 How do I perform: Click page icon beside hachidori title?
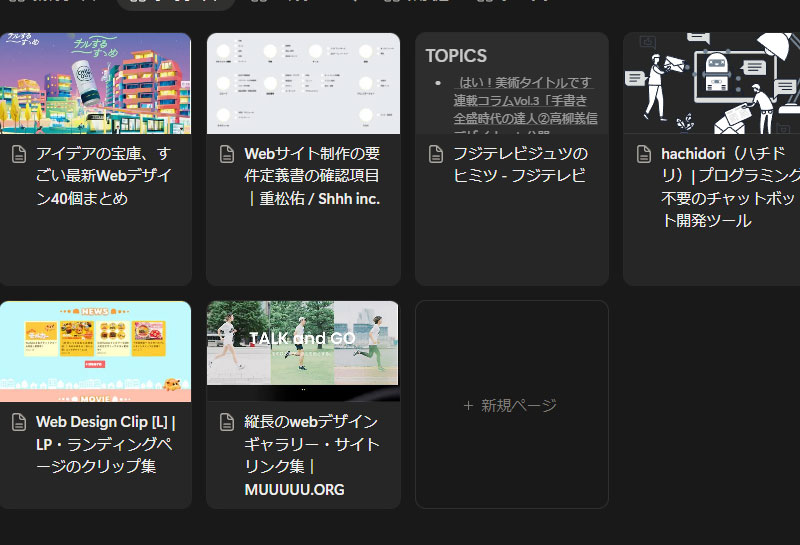point(644,154)
